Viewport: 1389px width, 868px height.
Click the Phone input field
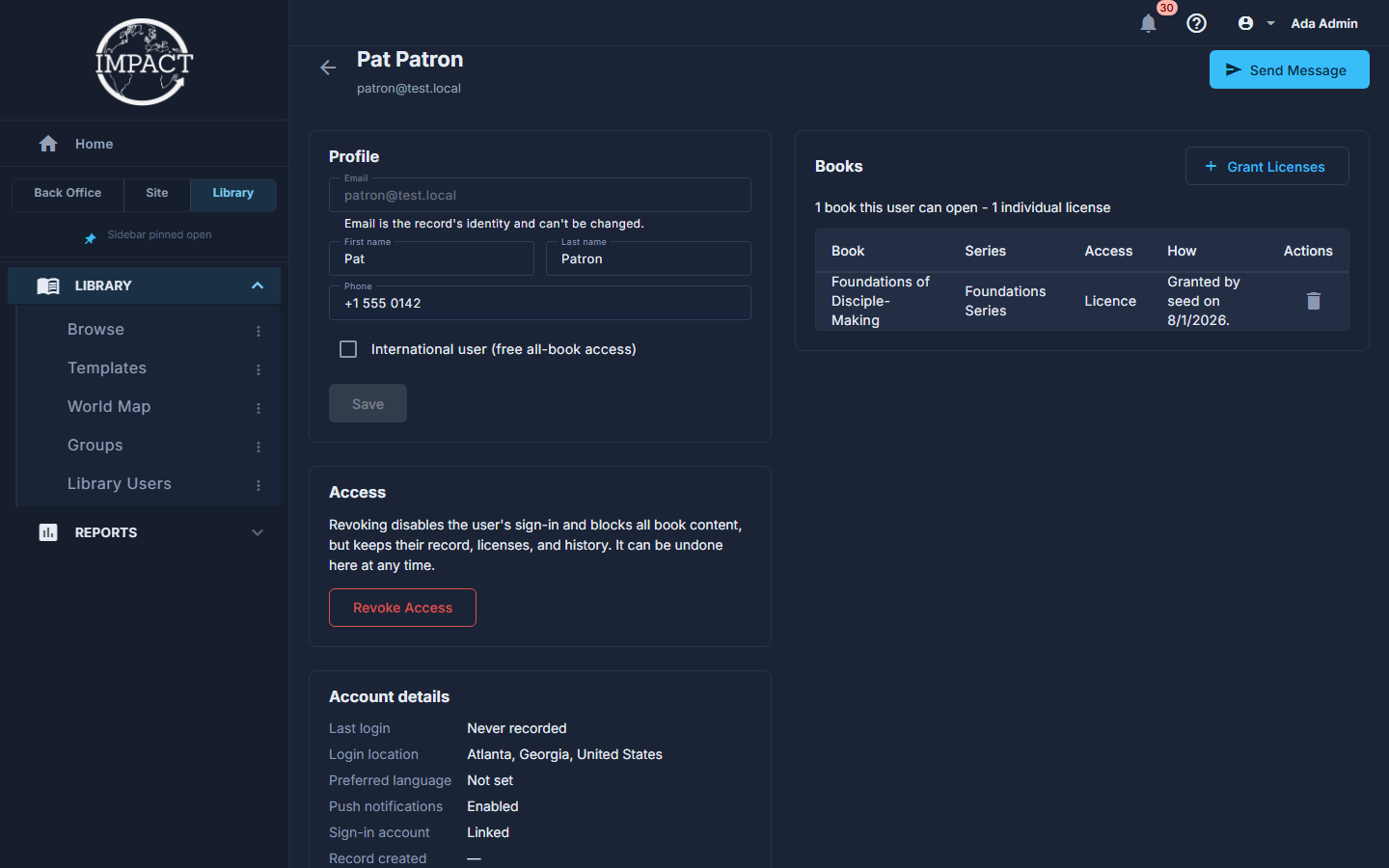click(x=540, y=303)
